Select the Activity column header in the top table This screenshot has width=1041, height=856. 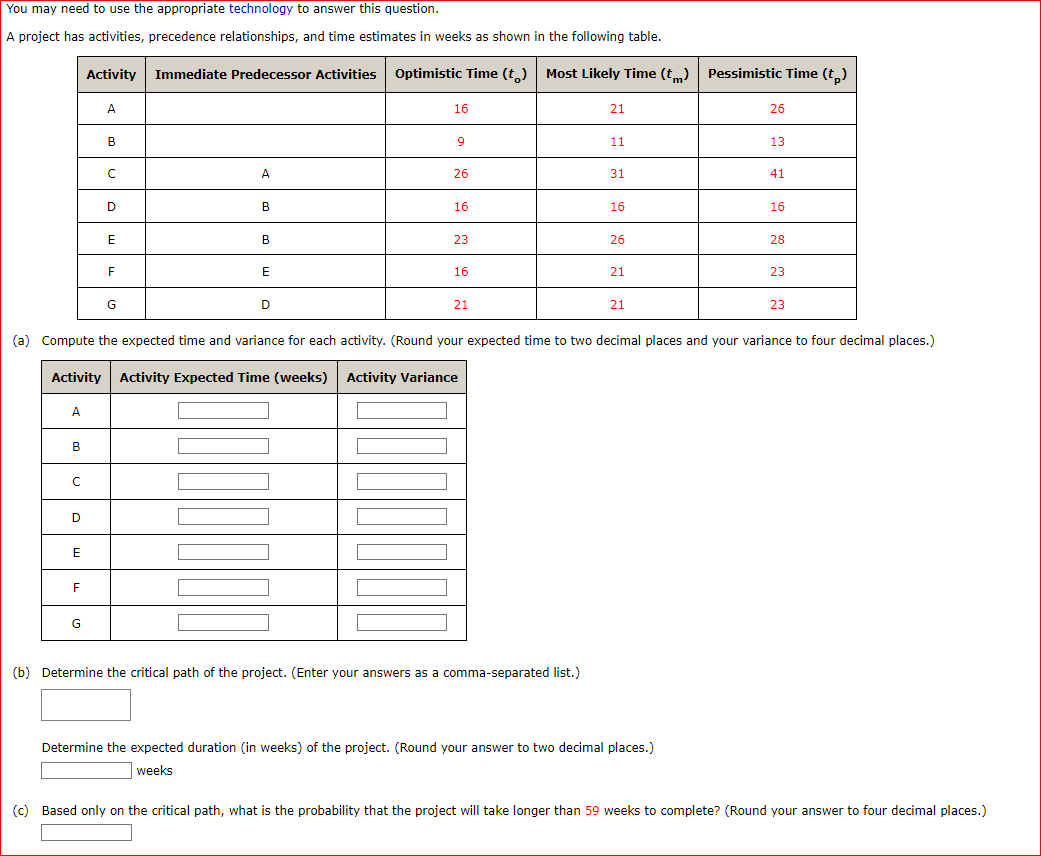pyautogui.click(x=111, y=73)
